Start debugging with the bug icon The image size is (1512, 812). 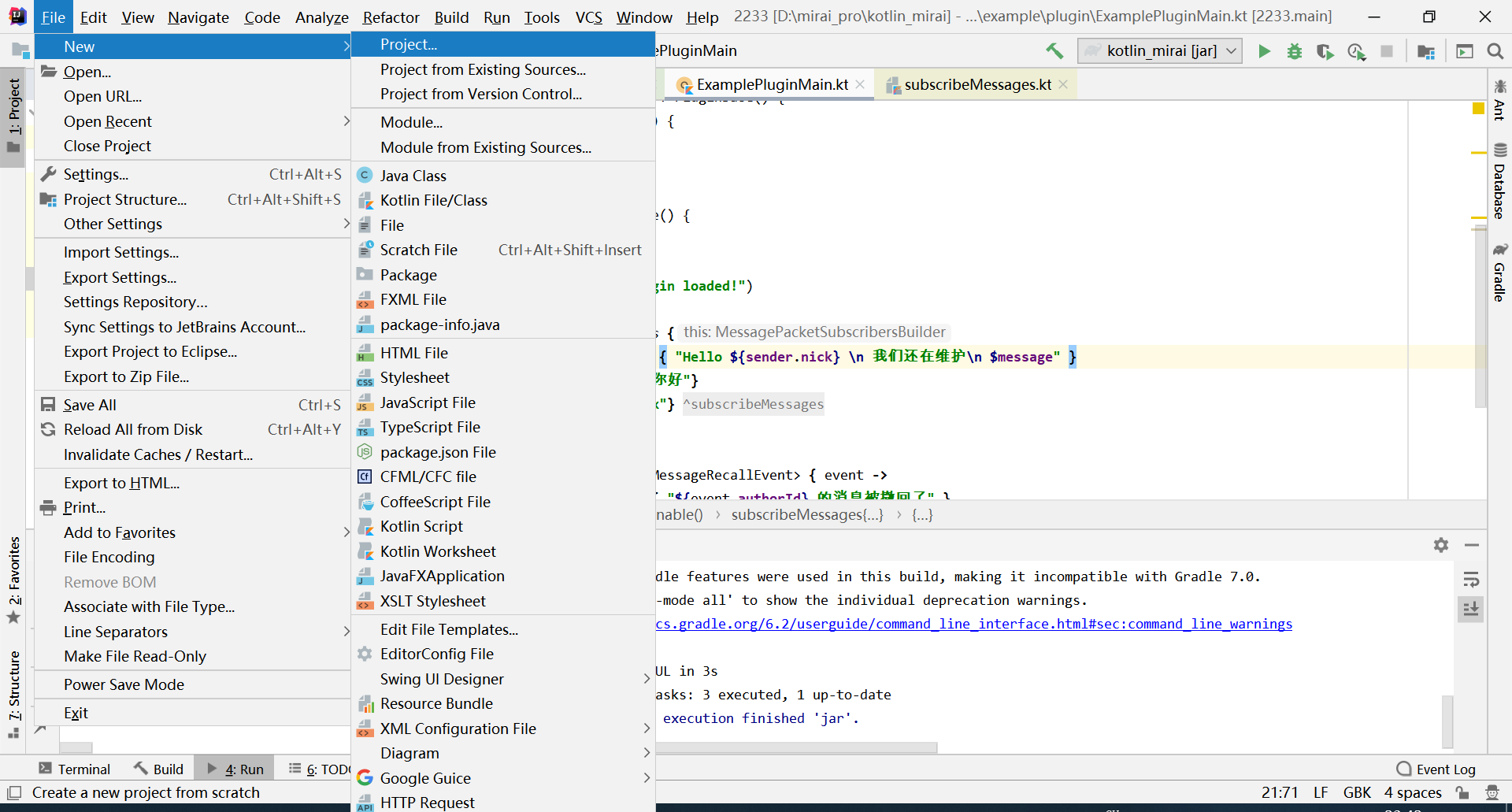(x=1295, y=51)
